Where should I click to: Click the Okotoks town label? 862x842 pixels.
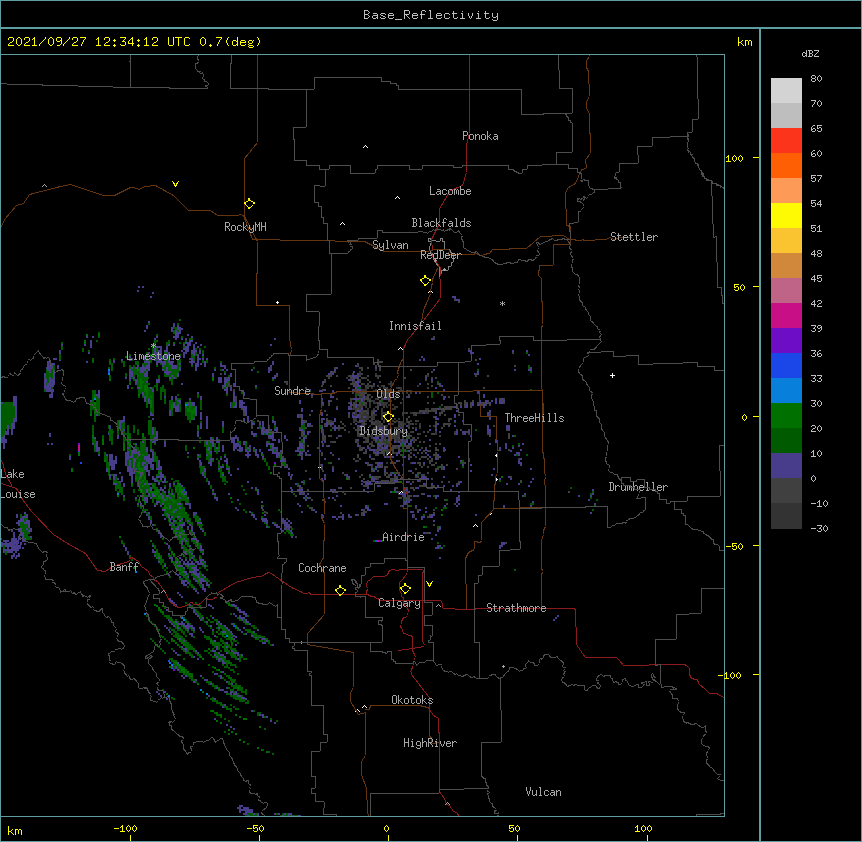(412, 700)
